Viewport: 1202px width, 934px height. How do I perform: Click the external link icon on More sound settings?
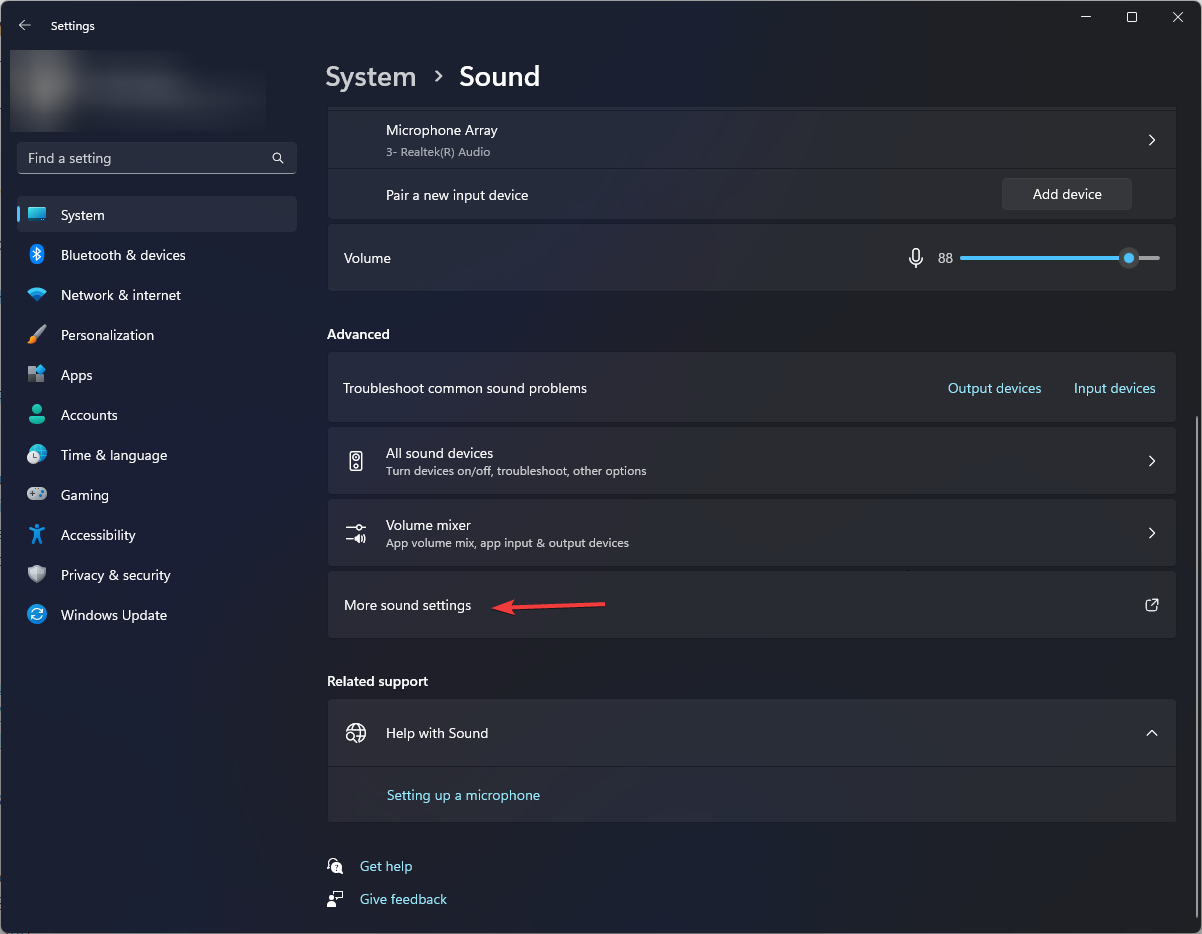[x=1152, y=605]
